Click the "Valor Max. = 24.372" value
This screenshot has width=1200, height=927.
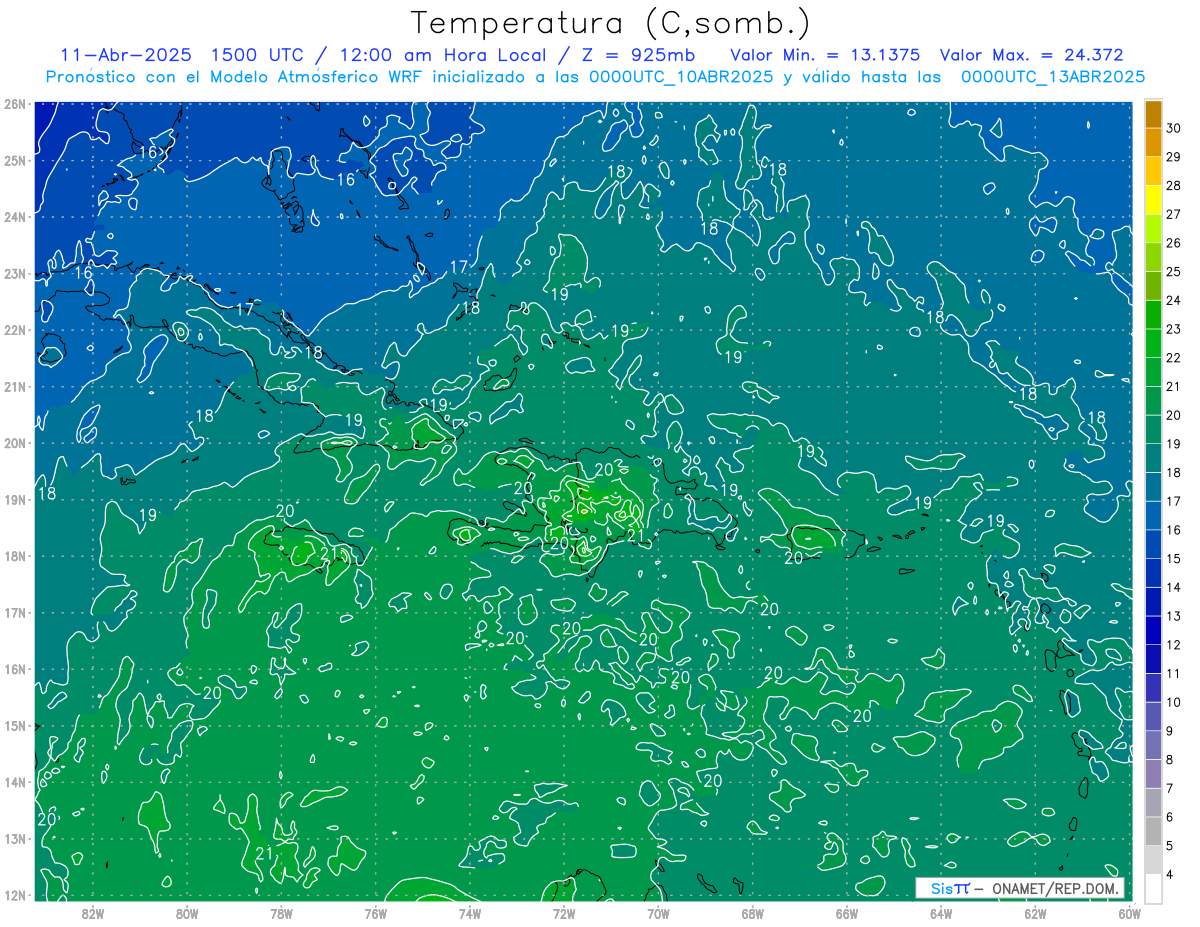pyautogui.click(x=1031, y=55)
